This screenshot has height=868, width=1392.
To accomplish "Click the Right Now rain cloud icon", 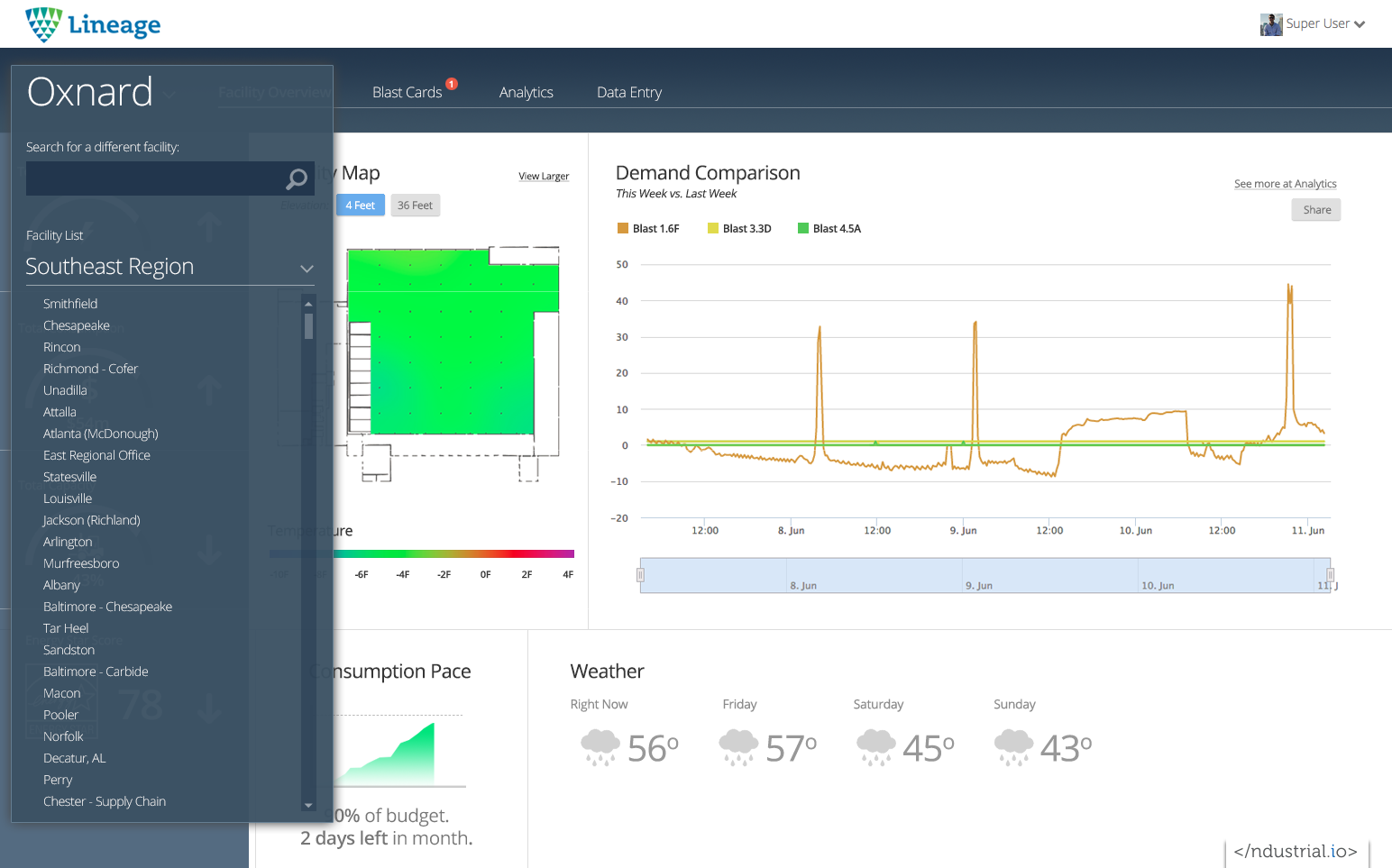I will (600, 747).
